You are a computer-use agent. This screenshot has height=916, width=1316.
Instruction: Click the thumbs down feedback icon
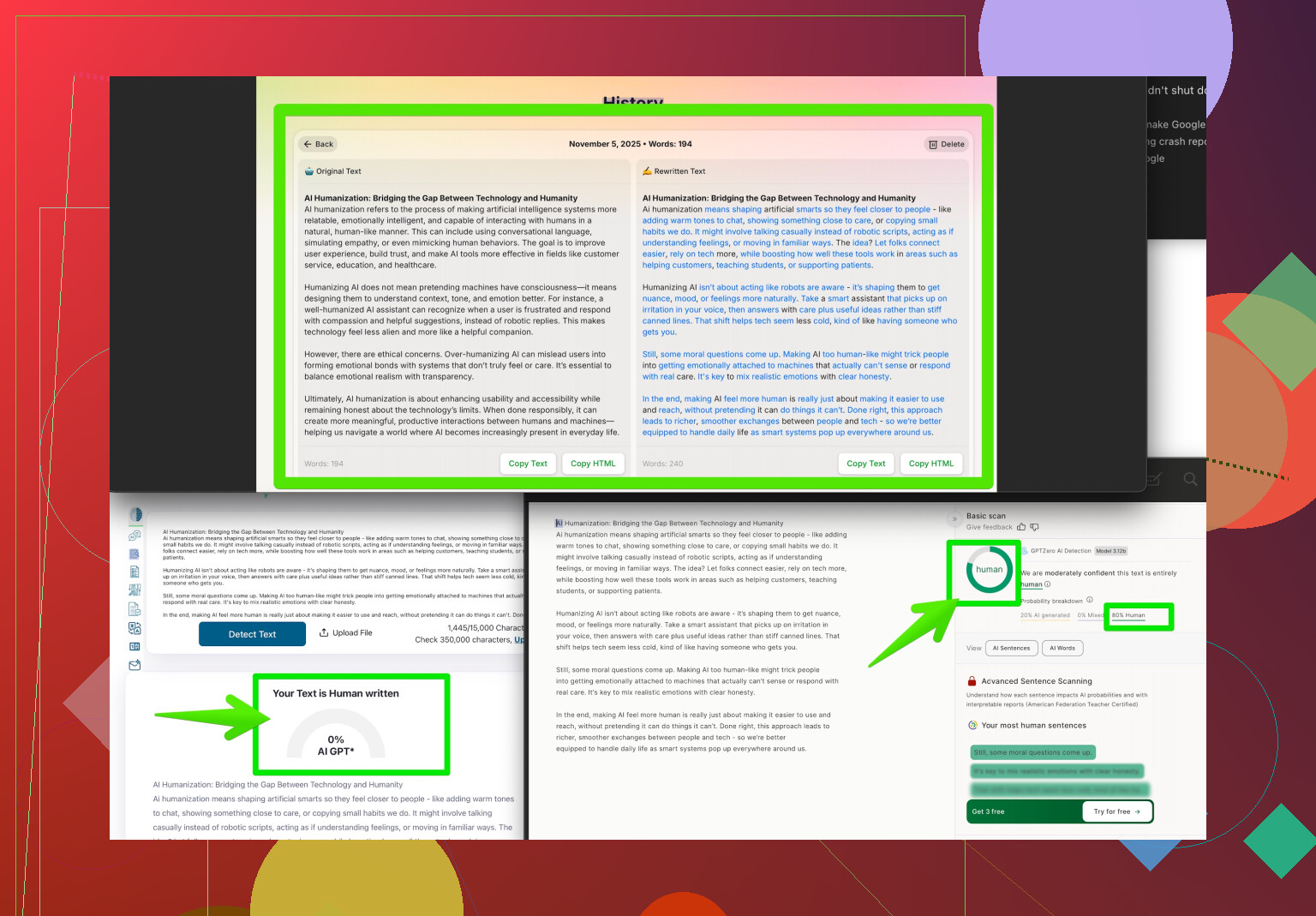coord(1034,527)
